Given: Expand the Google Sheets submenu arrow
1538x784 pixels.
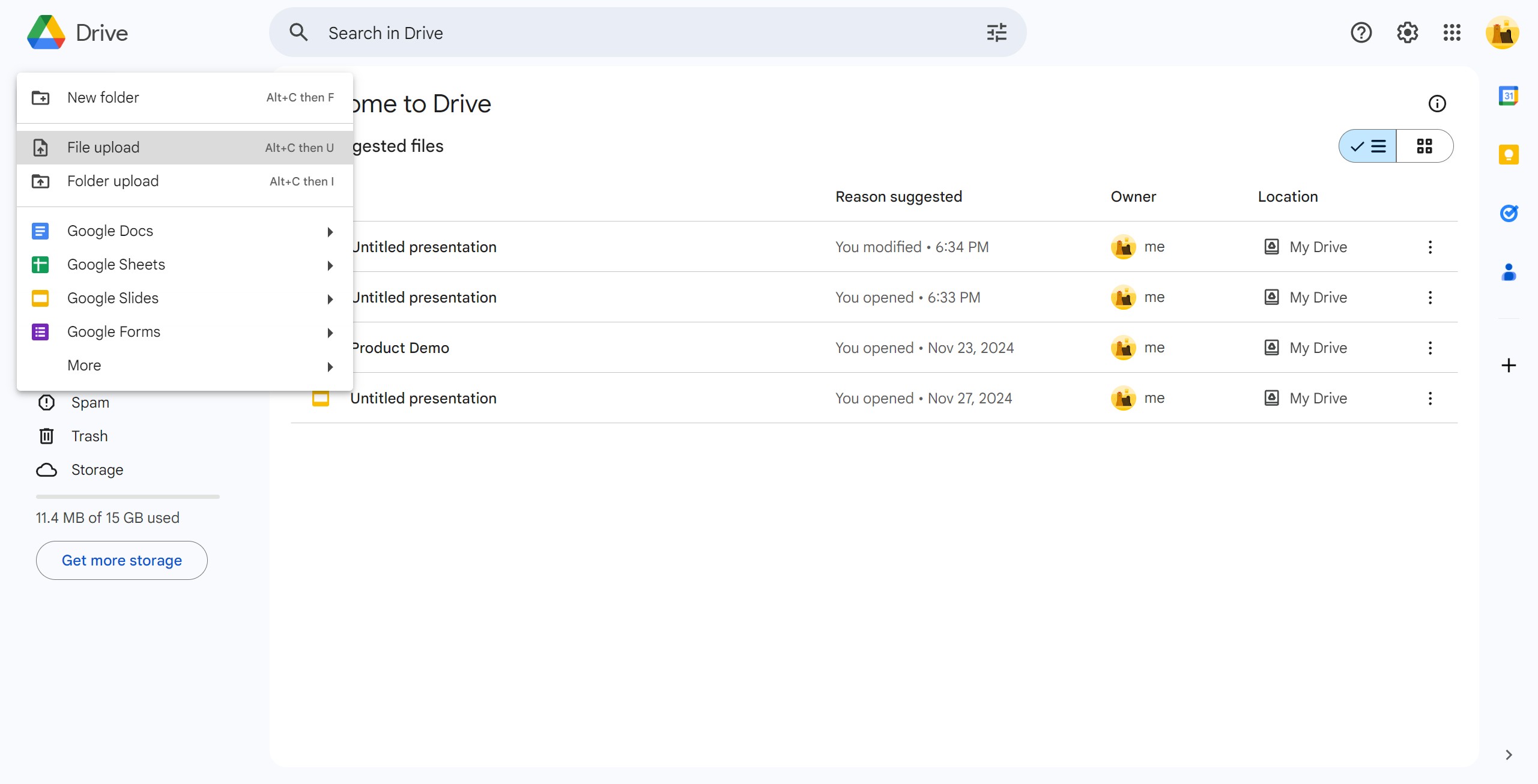Looking at the screenshot, I should click(x=330, y=265).
